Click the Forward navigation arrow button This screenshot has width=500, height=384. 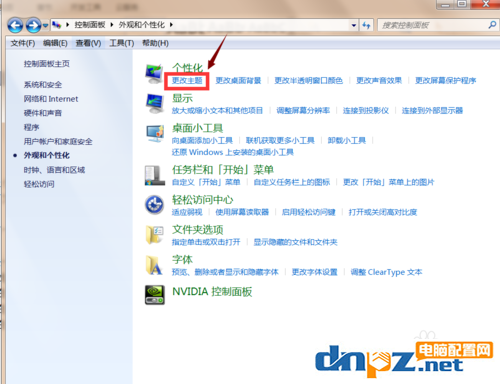[x=33, y=25]
